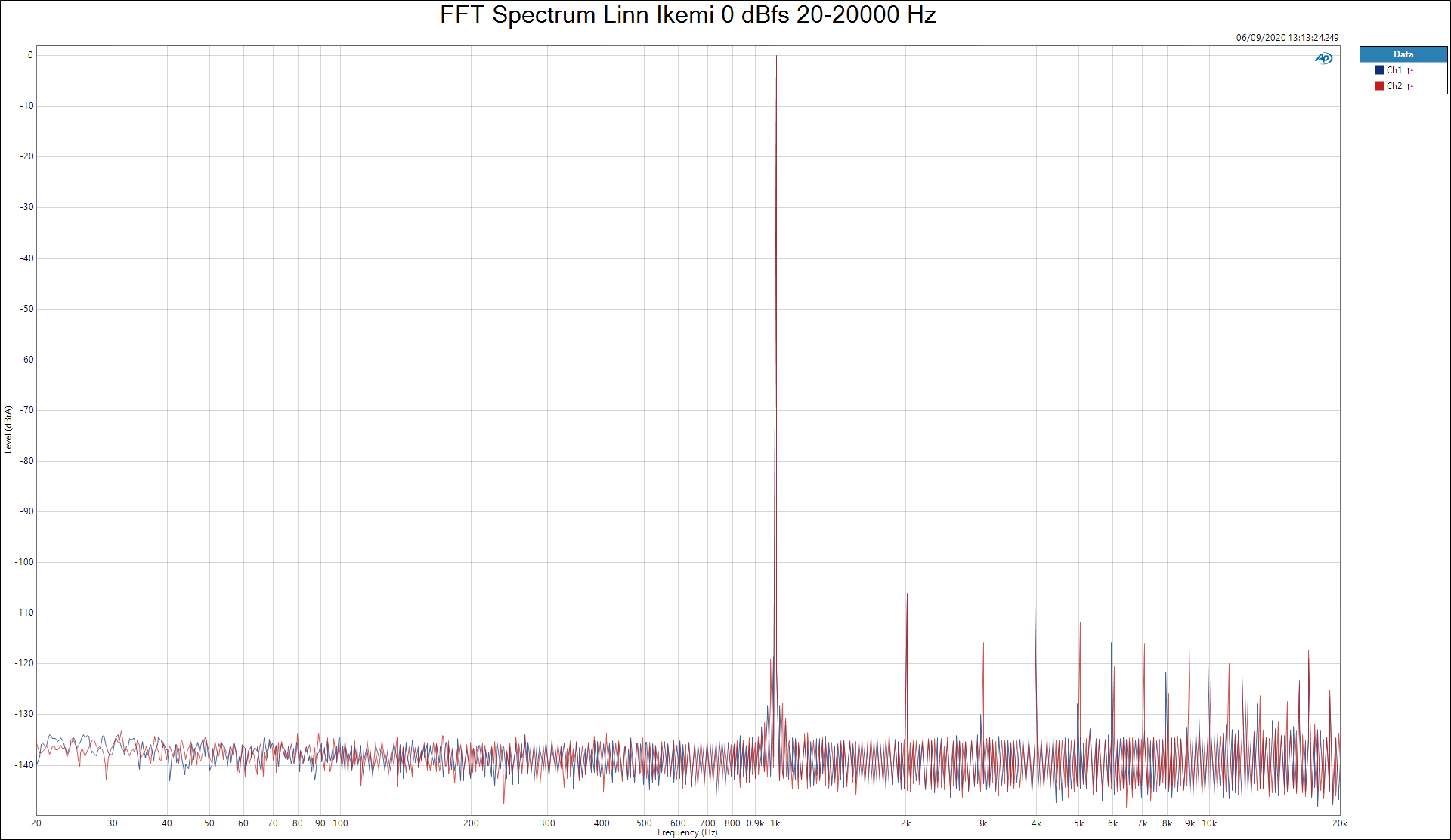Click the Level (dBrA) axis title
The image size is (1451, 840).
point(8,429)
